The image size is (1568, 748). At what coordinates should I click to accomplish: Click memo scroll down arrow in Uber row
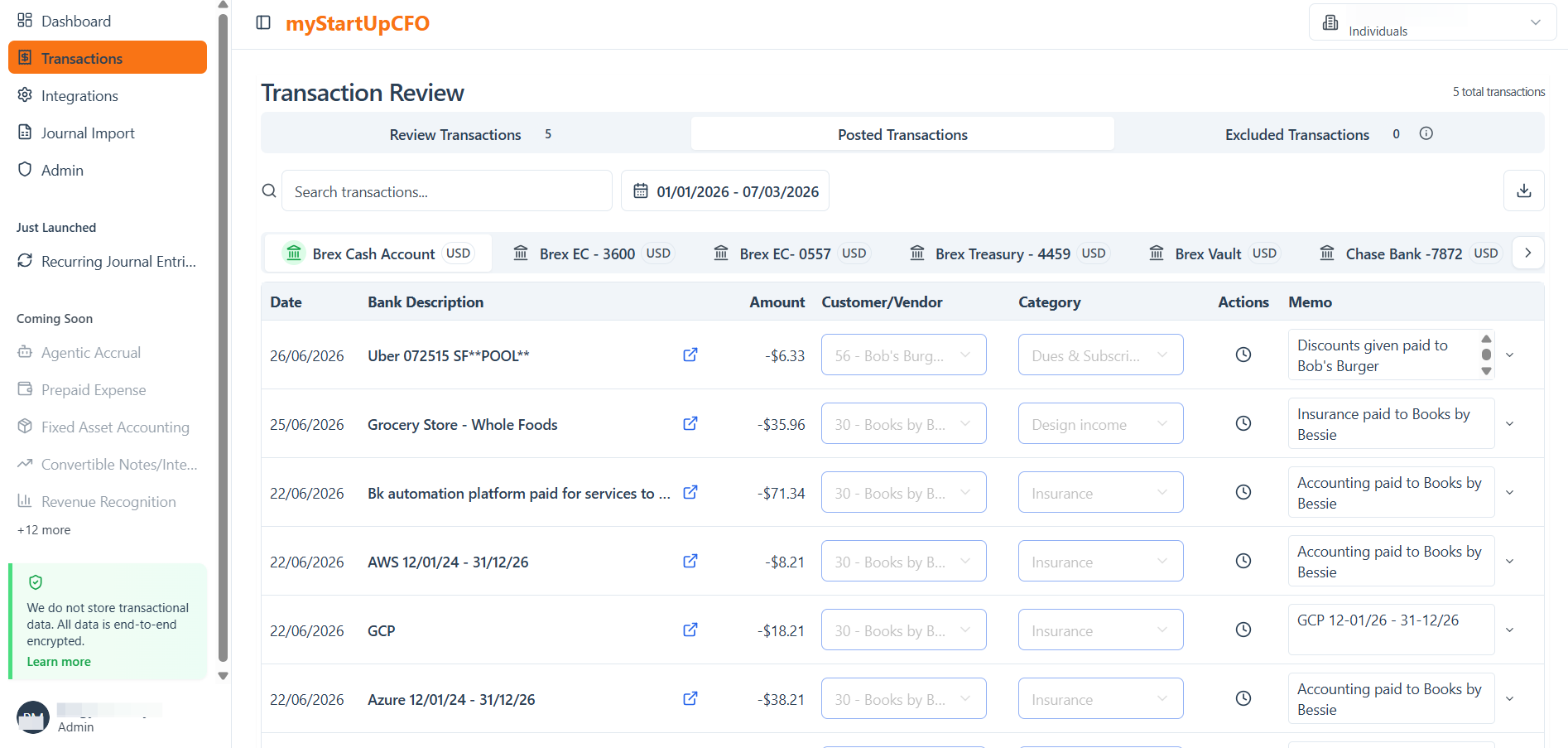[1486, 371]
